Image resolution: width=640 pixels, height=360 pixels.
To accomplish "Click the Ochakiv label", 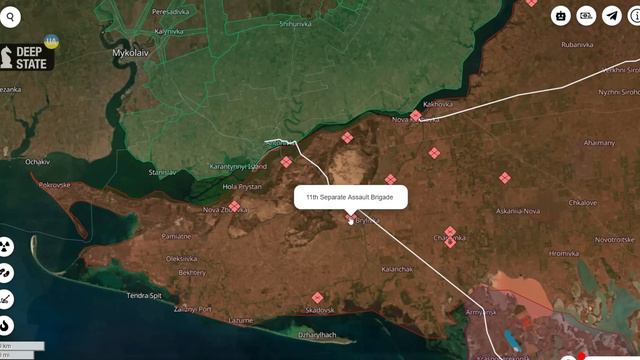I will click(38, 162).
